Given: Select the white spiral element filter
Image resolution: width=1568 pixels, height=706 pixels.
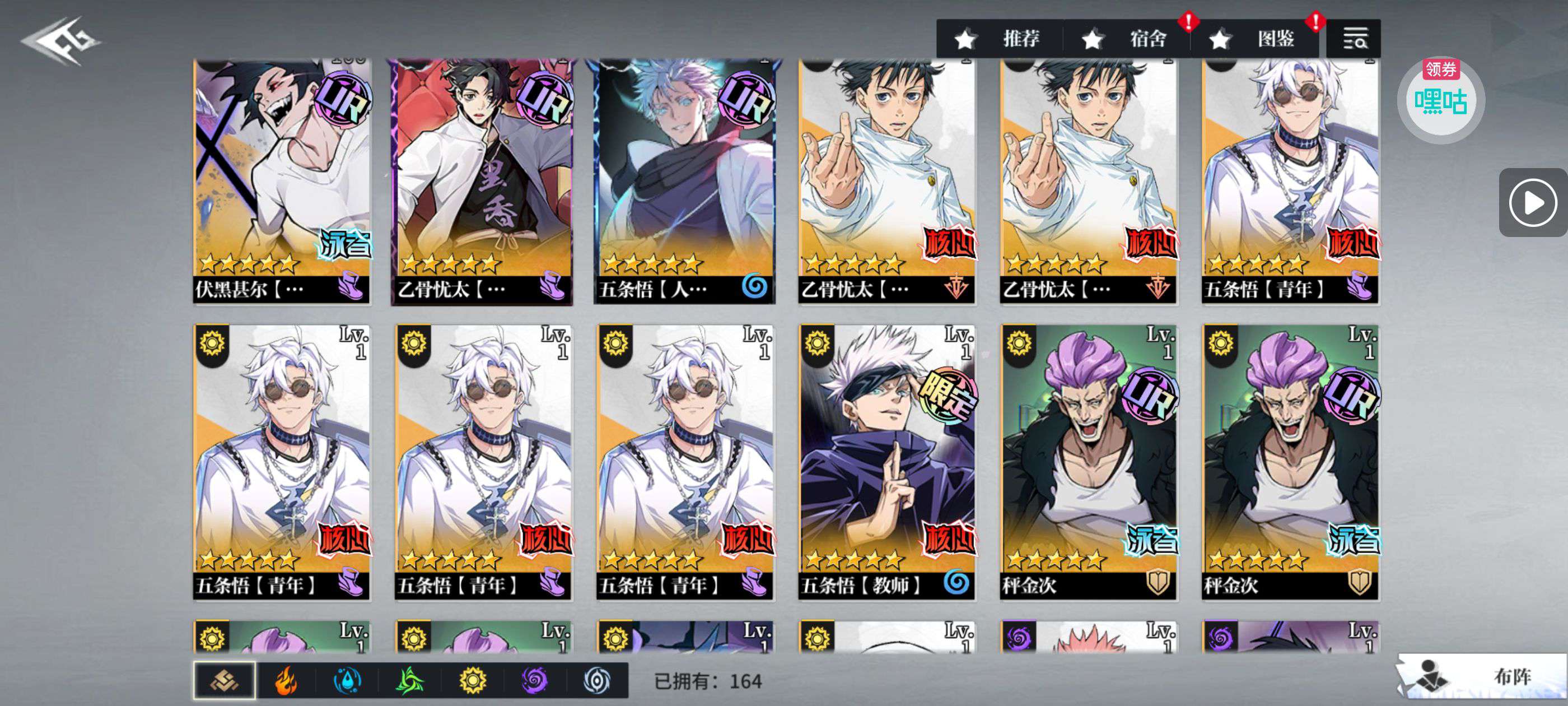Looking at the screenshot, I should tap(596, 680).
